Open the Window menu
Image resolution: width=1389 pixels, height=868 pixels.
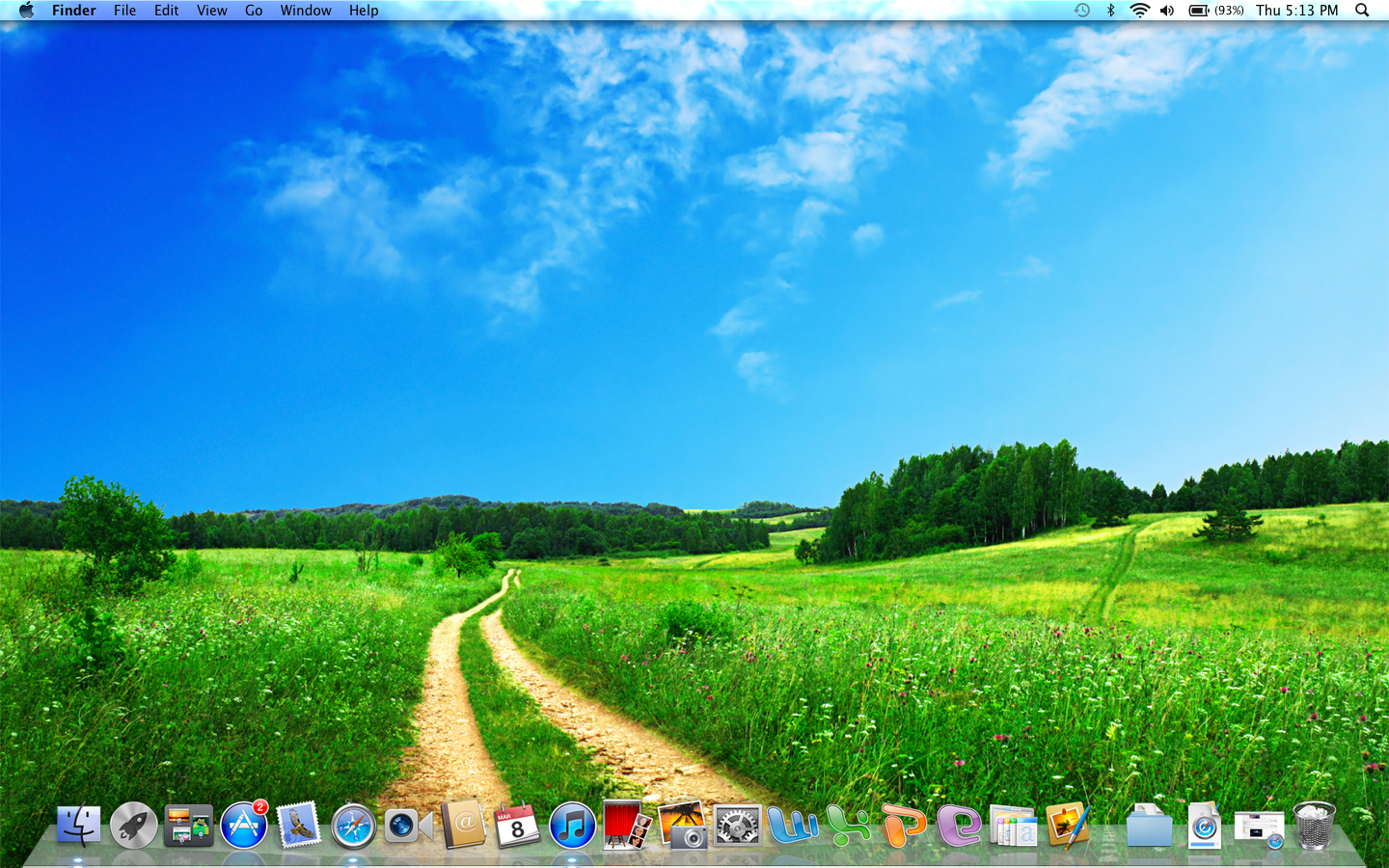(306, 11)
